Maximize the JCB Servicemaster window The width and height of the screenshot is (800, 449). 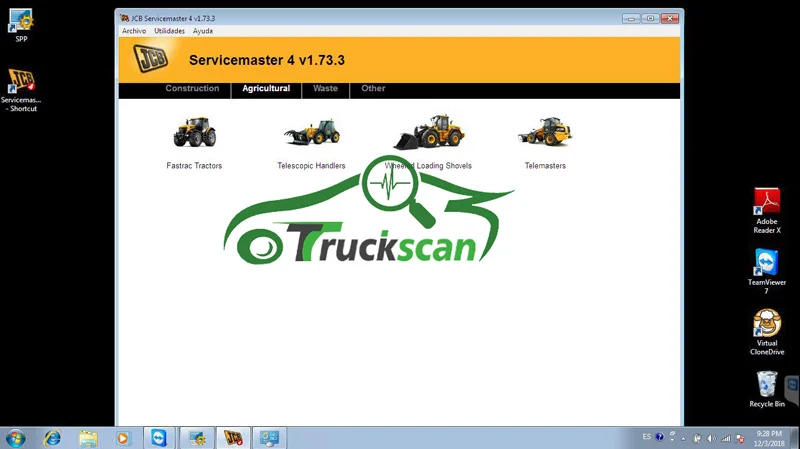[x=650, y=18]
